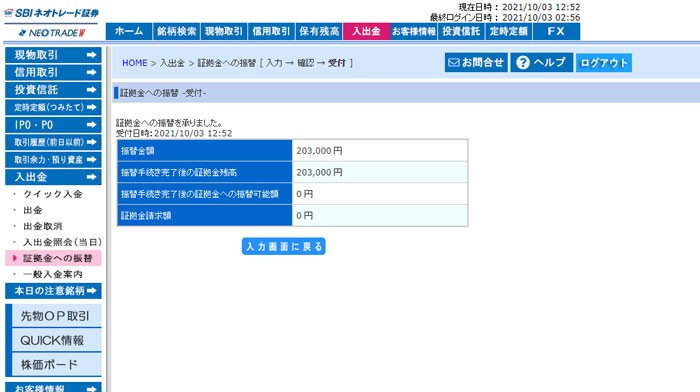Open クイック入金 sidebar link
700x392 pixels.
point(53,194)
